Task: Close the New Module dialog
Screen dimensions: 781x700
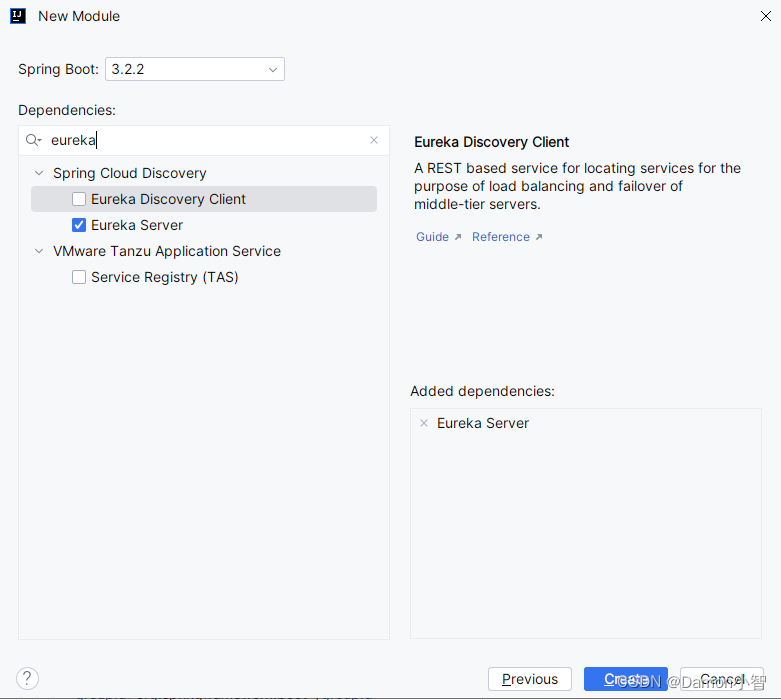Action: pos(766,16)
